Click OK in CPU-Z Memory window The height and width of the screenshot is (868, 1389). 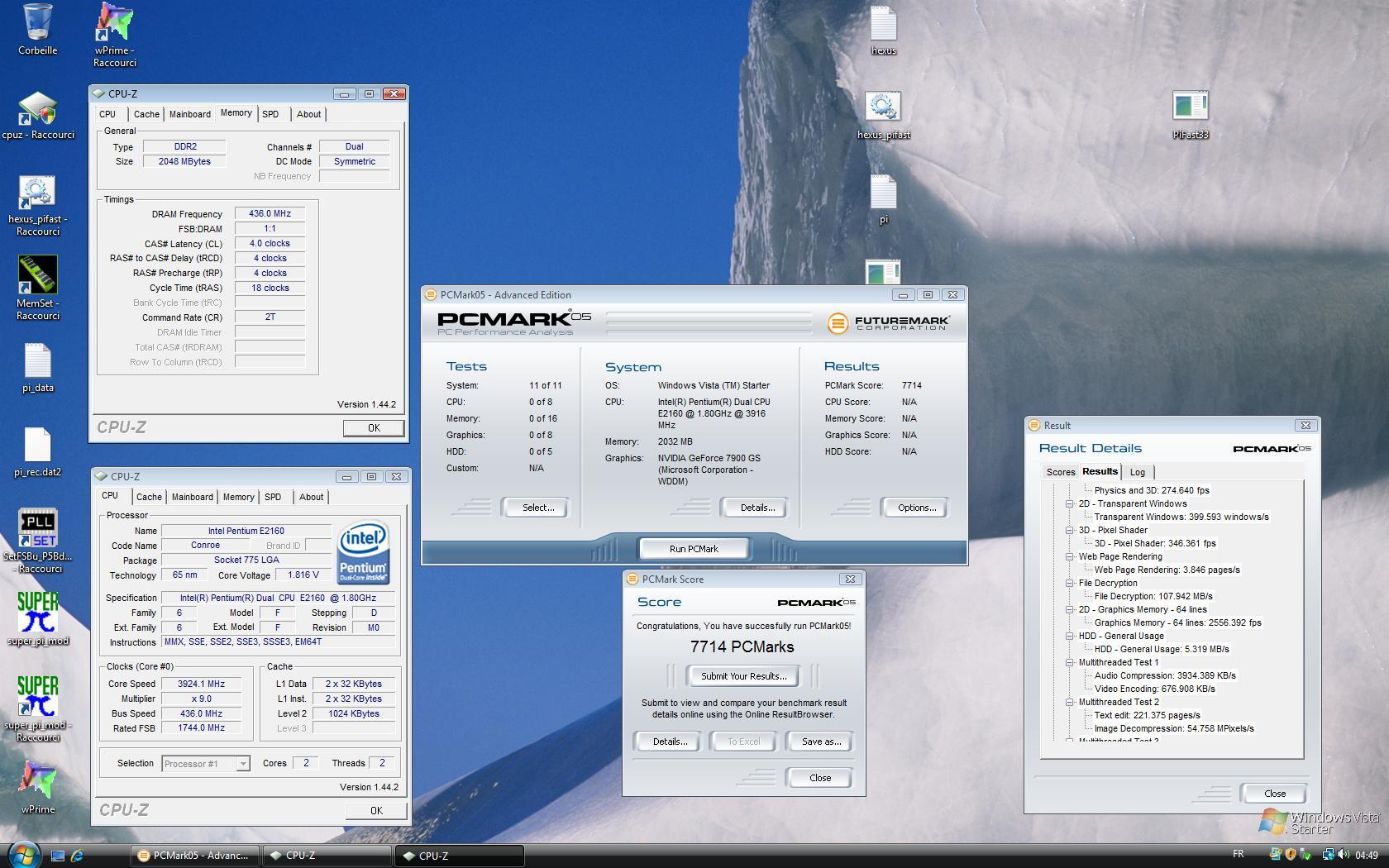374,428
